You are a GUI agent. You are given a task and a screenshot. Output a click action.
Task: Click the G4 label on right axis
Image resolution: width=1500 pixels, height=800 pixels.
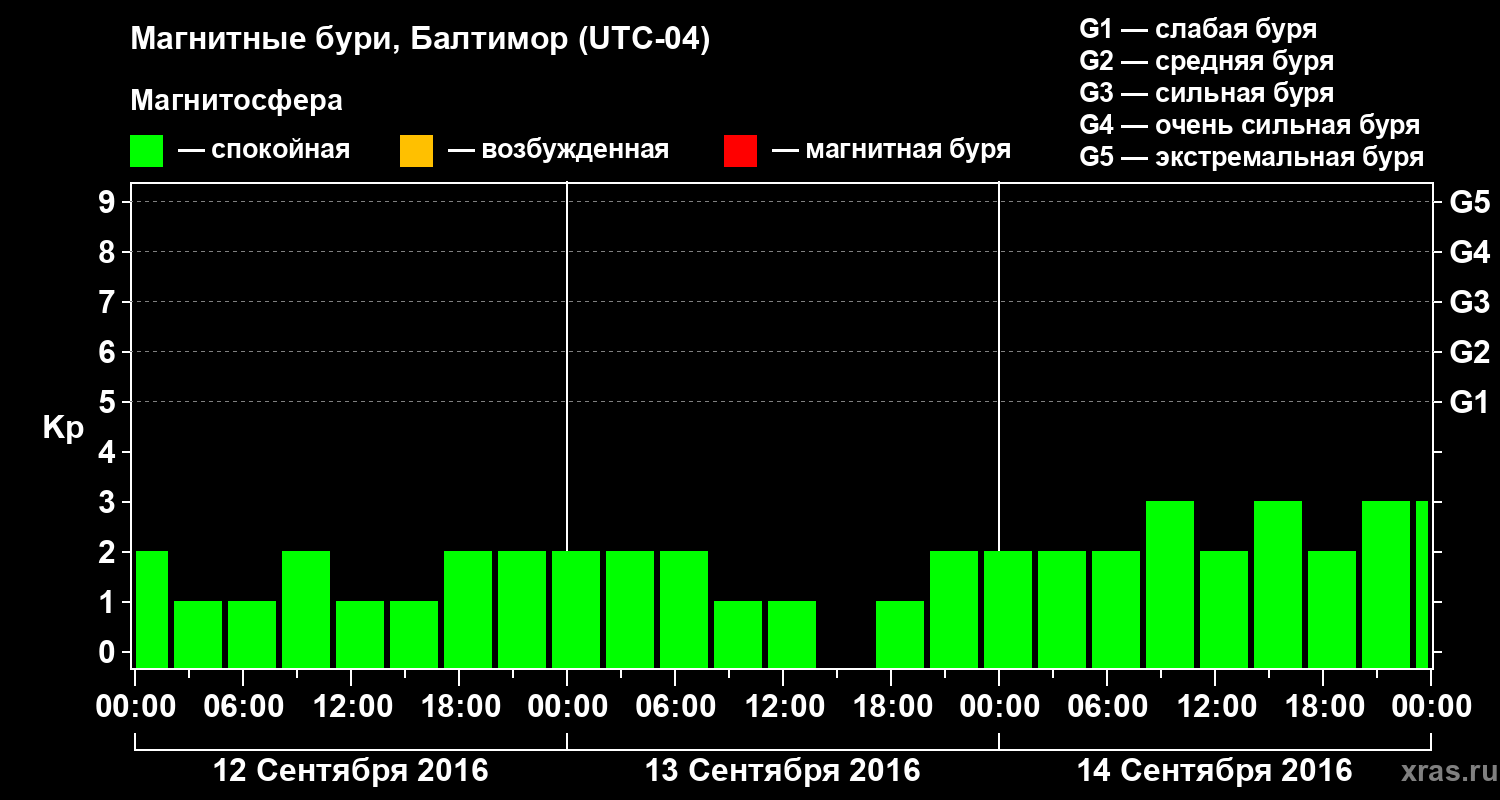(x=1469, y=252)
